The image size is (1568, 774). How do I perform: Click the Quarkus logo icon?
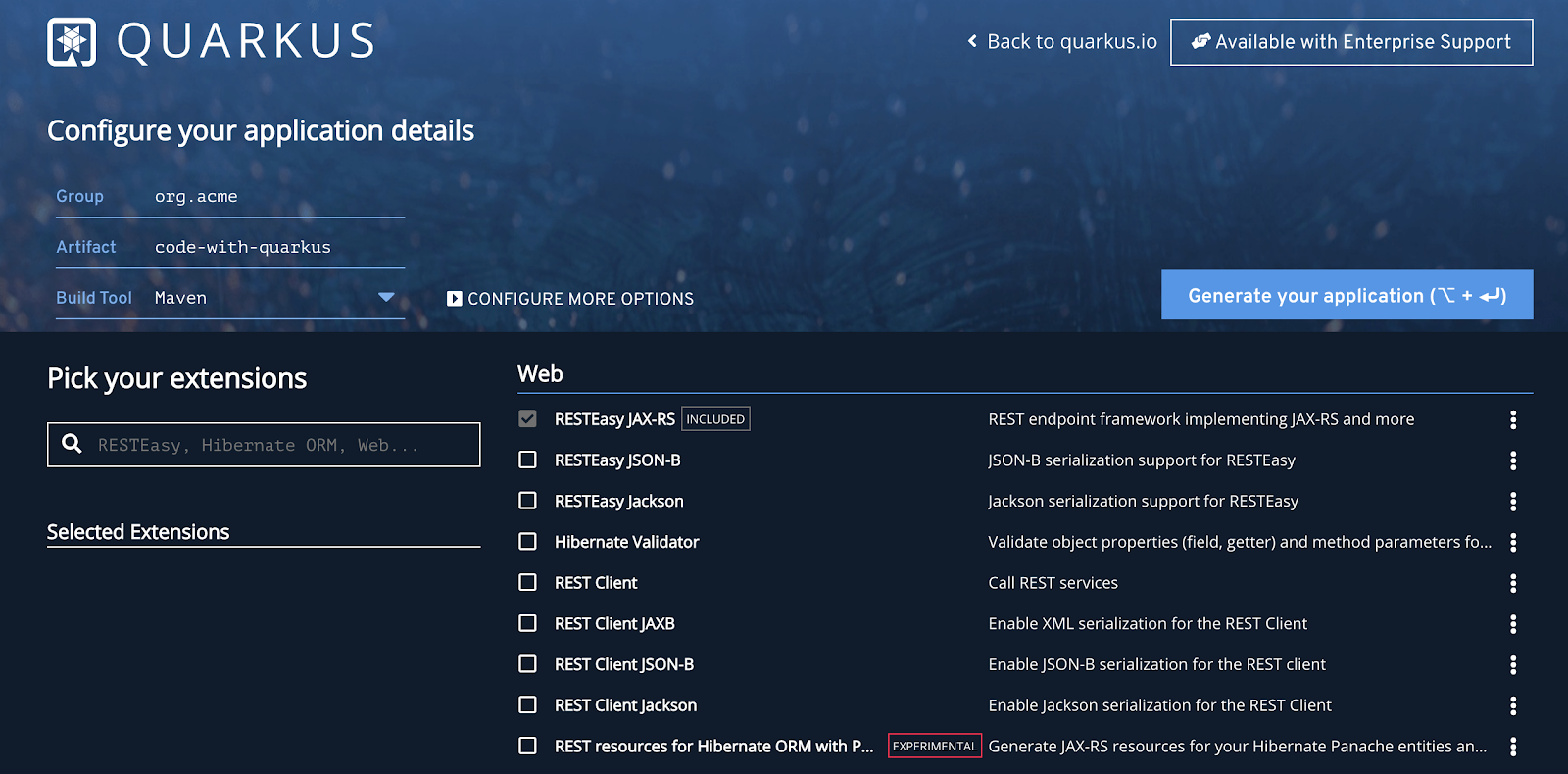72,42
